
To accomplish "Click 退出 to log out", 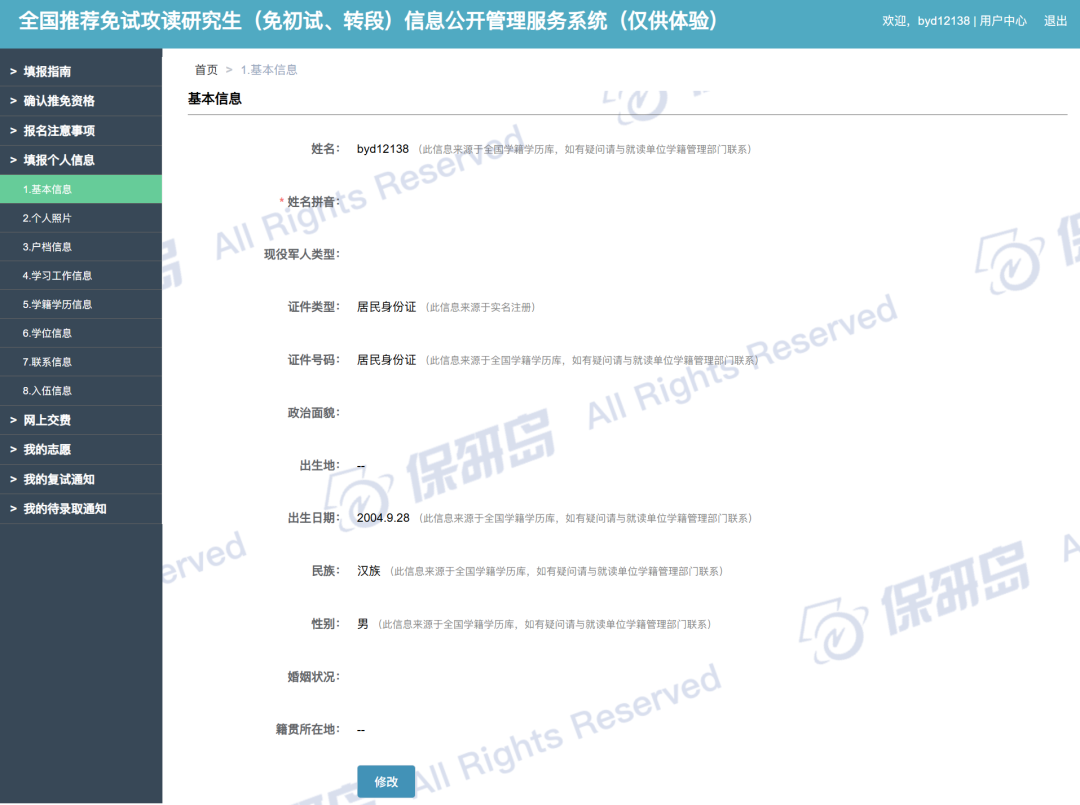I will tap(1055, 20).
